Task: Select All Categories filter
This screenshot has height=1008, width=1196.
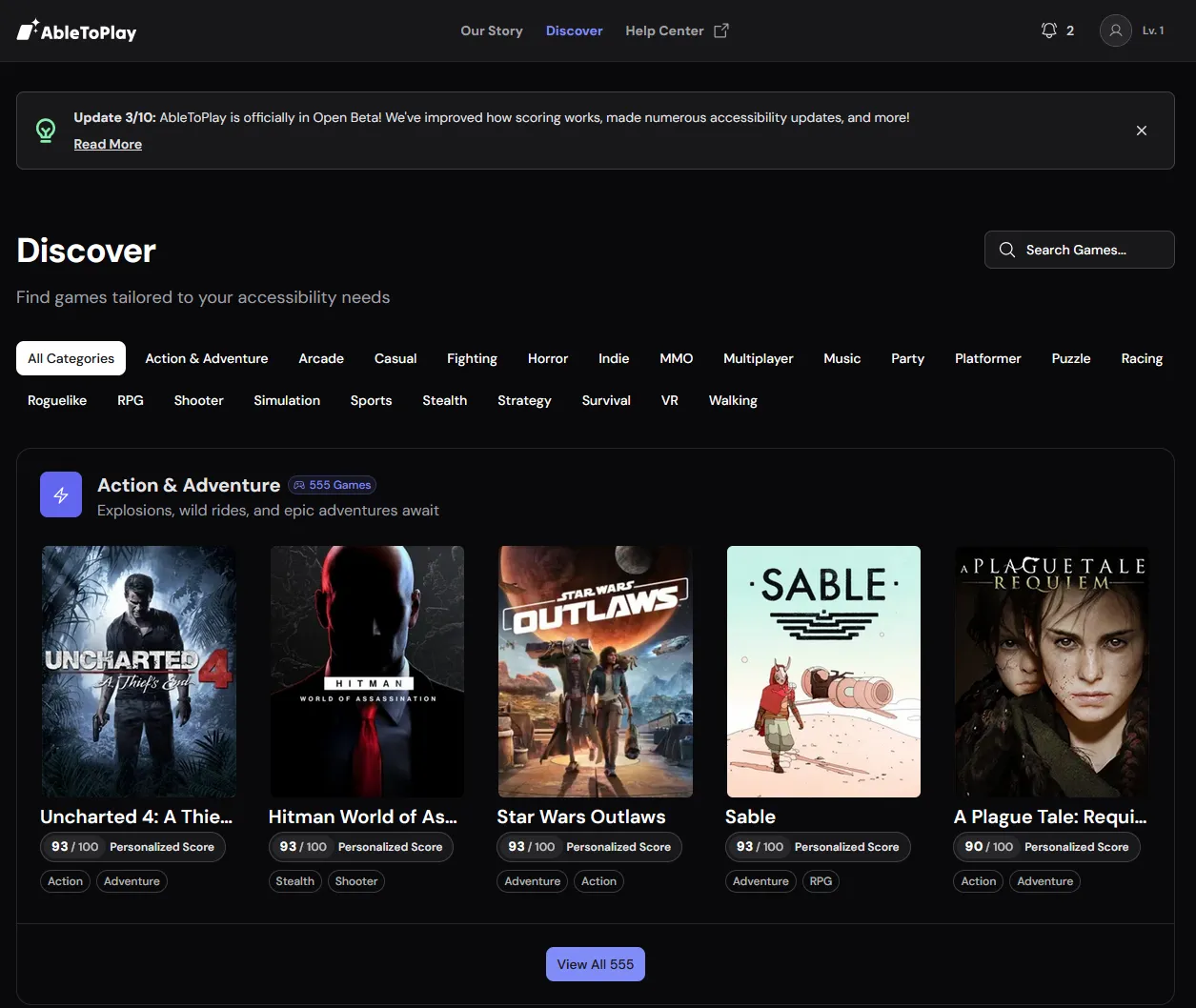Action: tap(71, 358)
